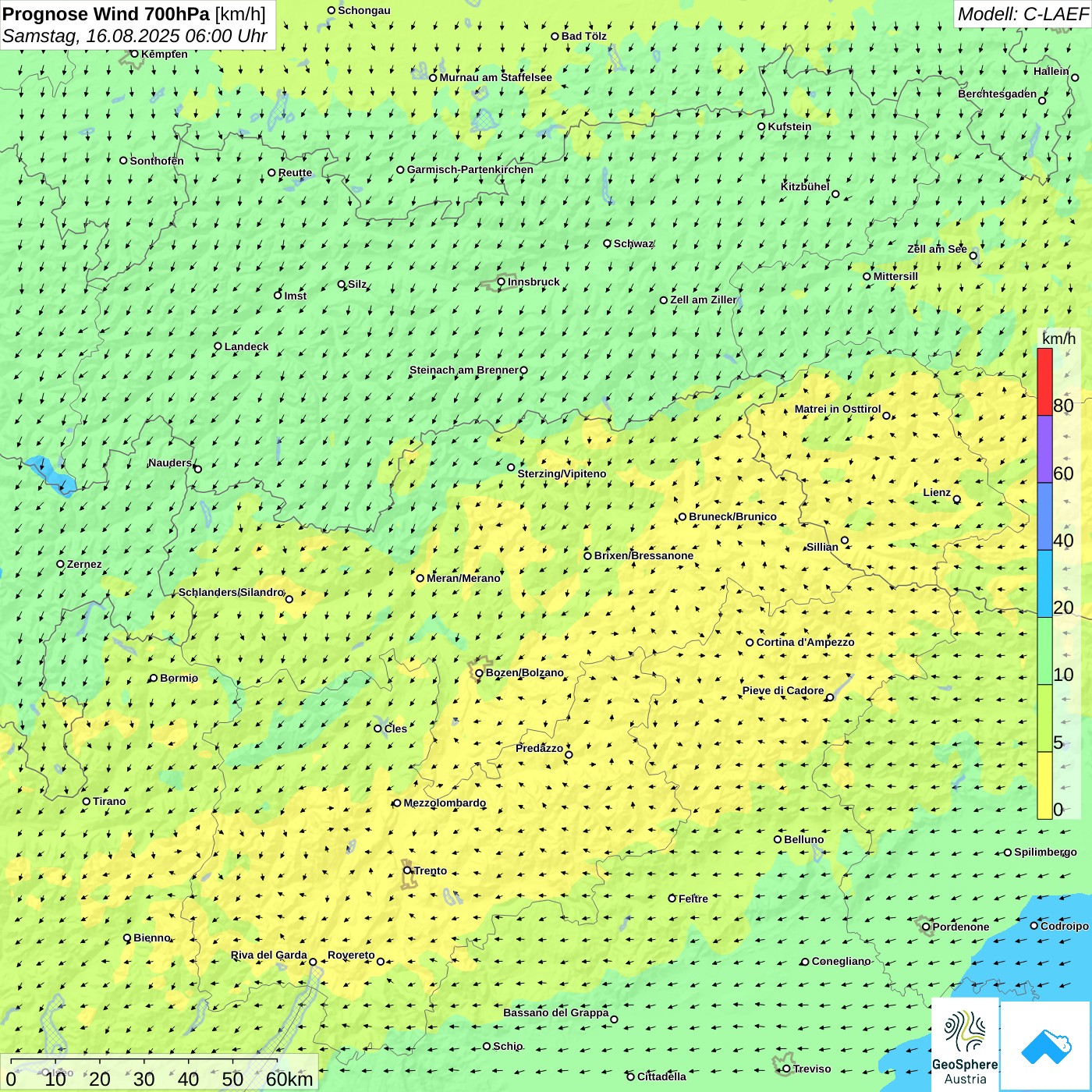Click the Murnau am Staffelsee label
Image resolution: width=1092 pixels, height=1092 pixels.
[x=495, y=77]
